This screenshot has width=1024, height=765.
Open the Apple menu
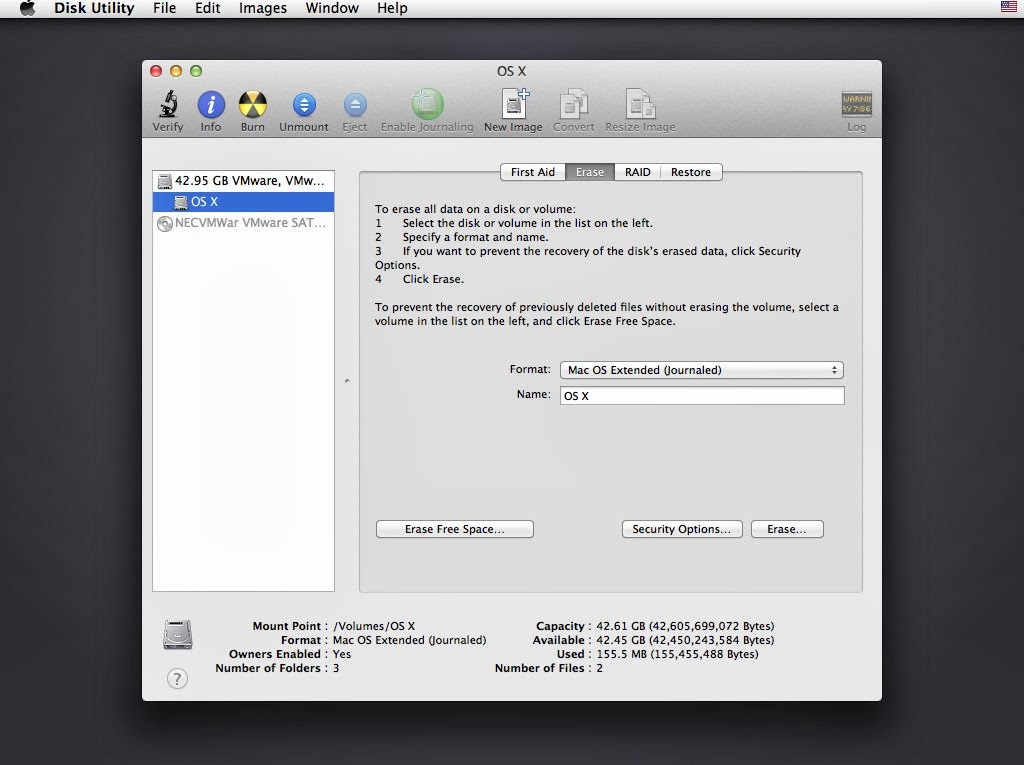(27, 8)
